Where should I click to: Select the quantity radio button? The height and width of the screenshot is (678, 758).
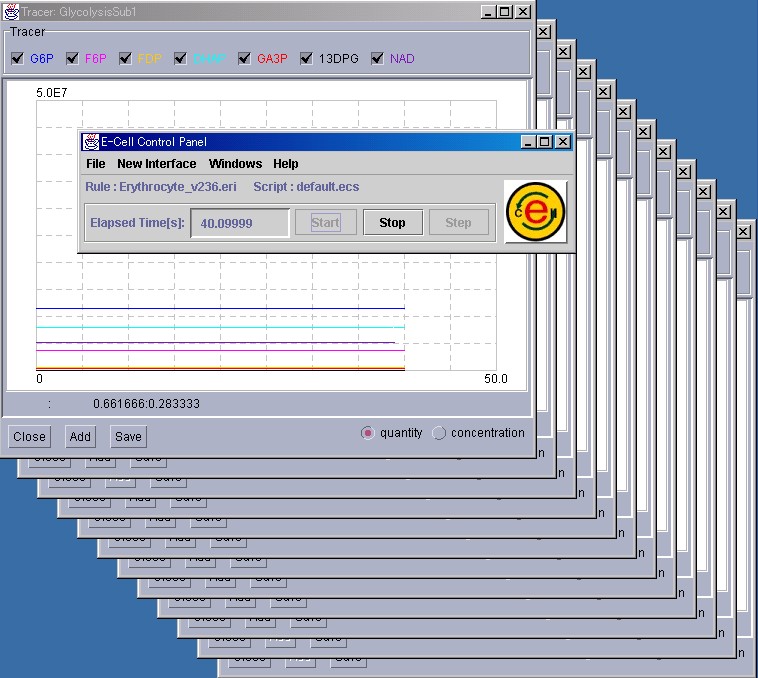tap(367, 433)
